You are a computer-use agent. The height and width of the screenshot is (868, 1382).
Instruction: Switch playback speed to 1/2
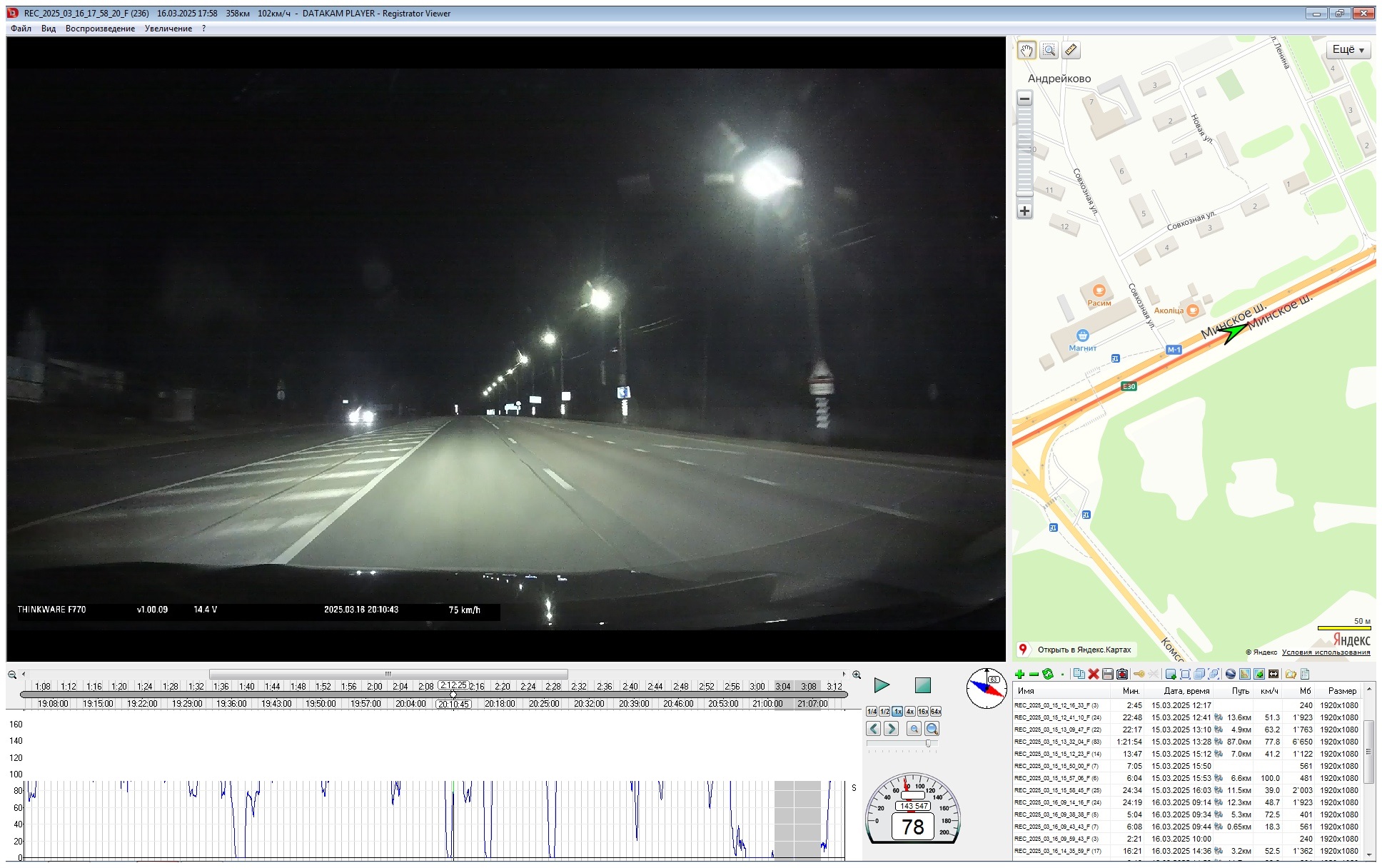[884, 712]
